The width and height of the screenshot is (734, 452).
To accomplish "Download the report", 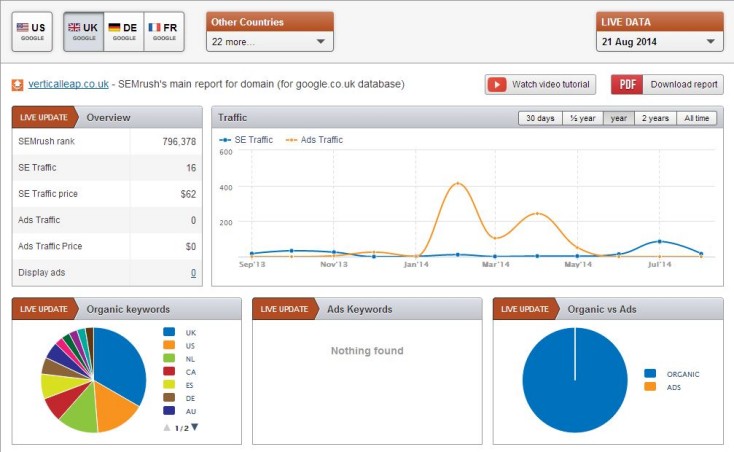I will [x=667, y=84].
